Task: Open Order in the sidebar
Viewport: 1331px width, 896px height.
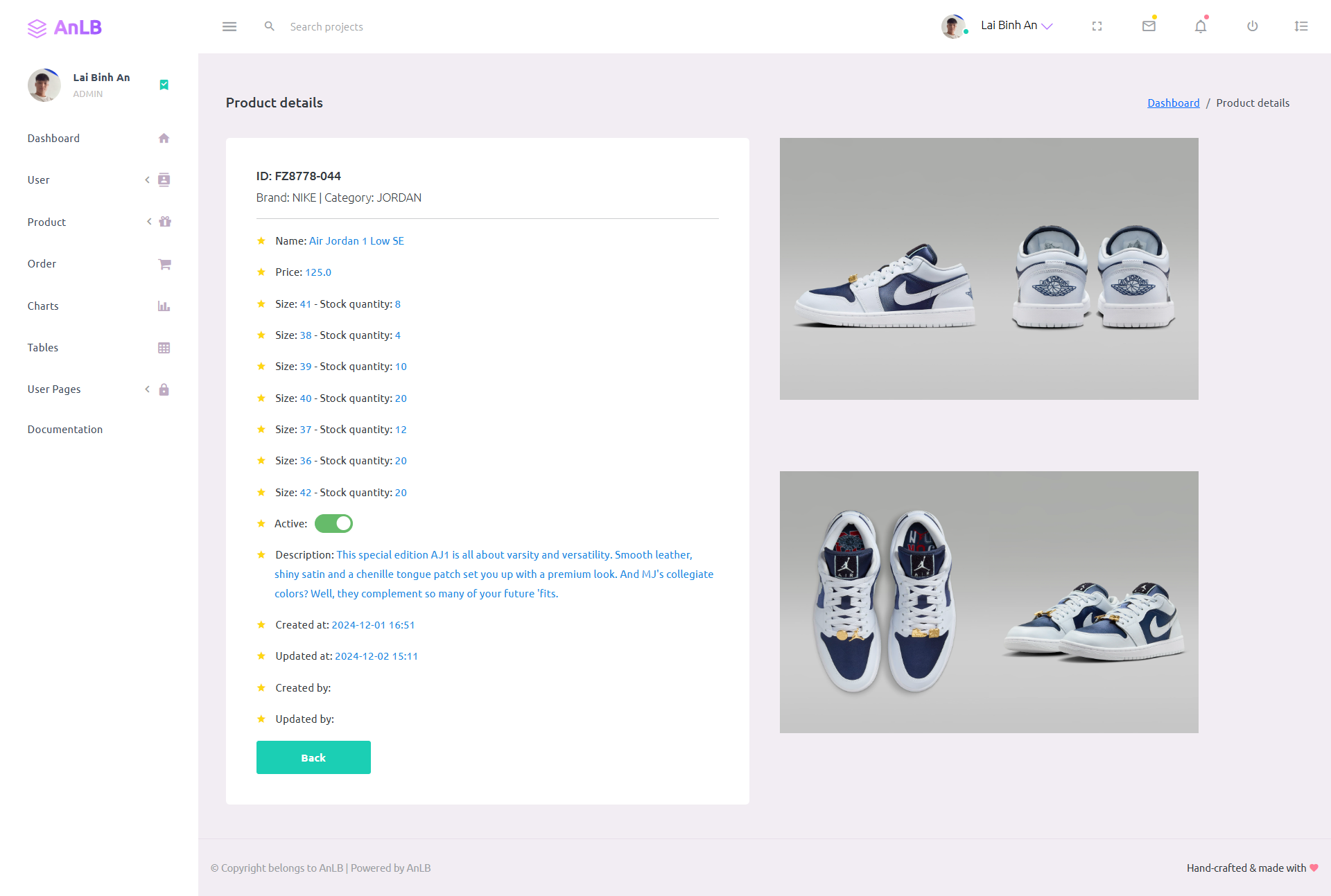Action: click(x=98, y=264)
